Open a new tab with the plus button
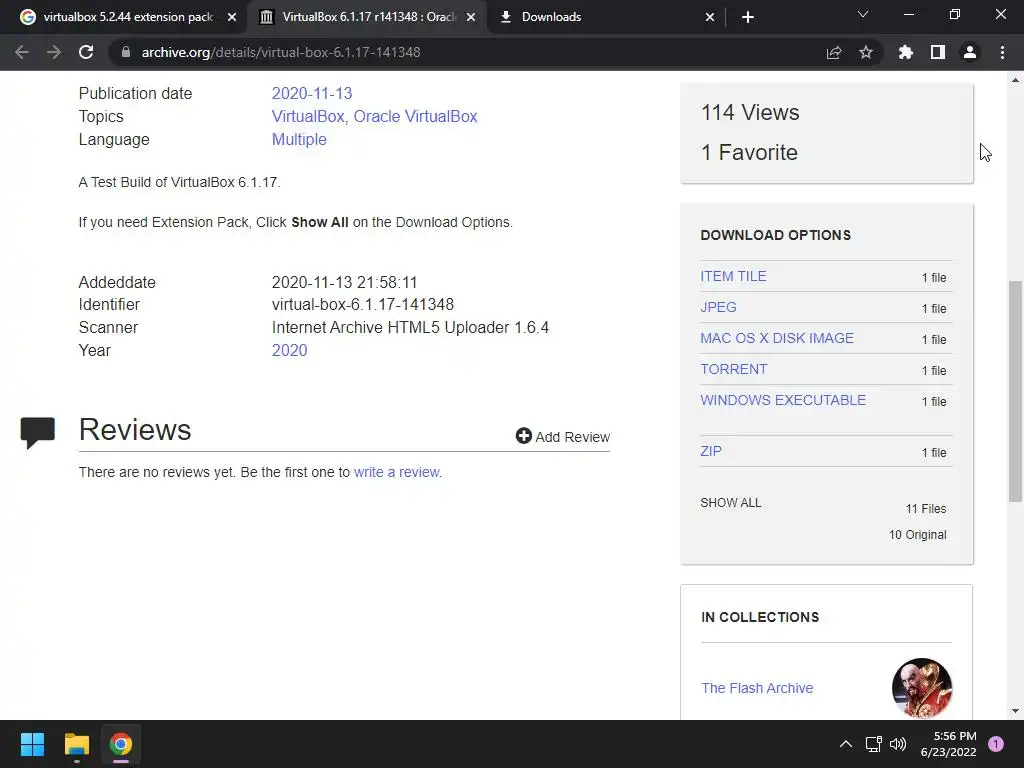This screenshot has width=1024, height=768. coord(748,17)
